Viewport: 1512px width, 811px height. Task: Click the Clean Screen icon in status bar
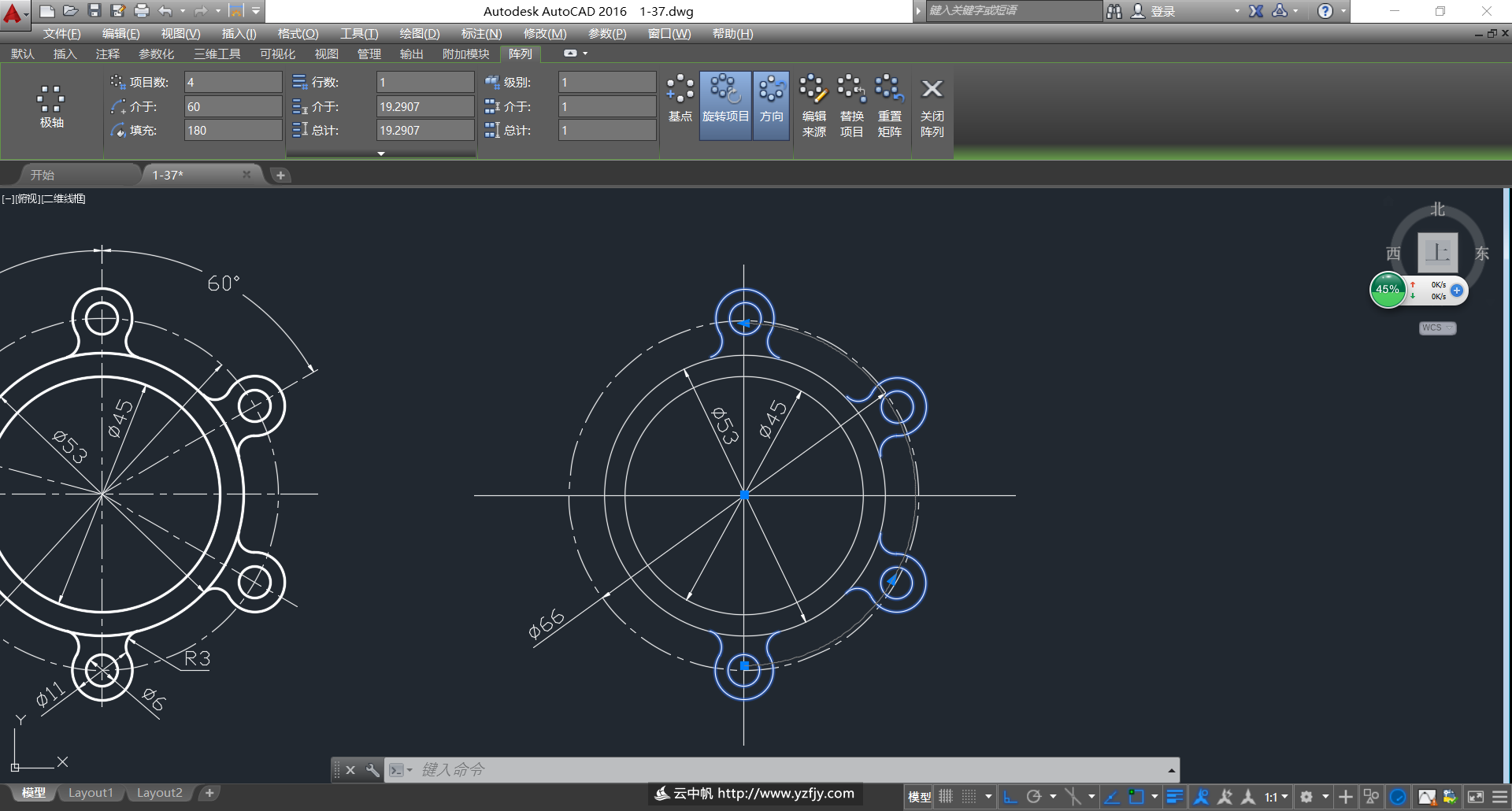(x=1476, y=797)
